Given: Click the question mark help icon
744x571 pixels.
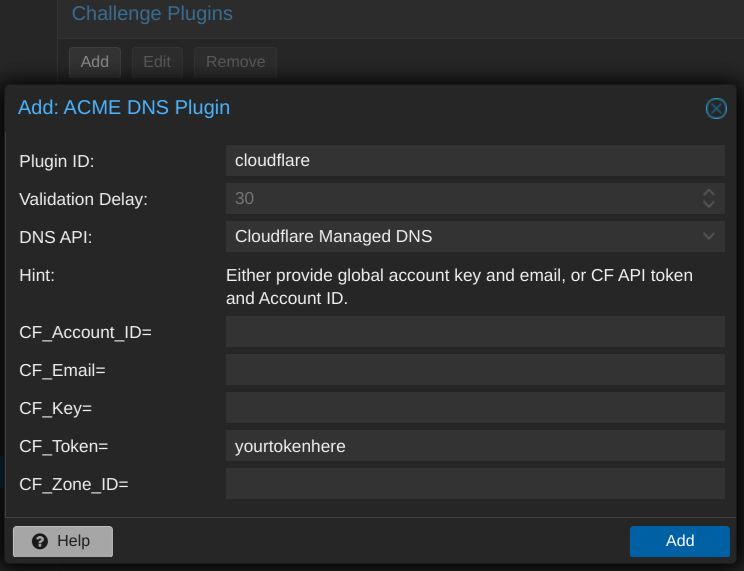Looking at the screenshot, I should pos(40,541).
